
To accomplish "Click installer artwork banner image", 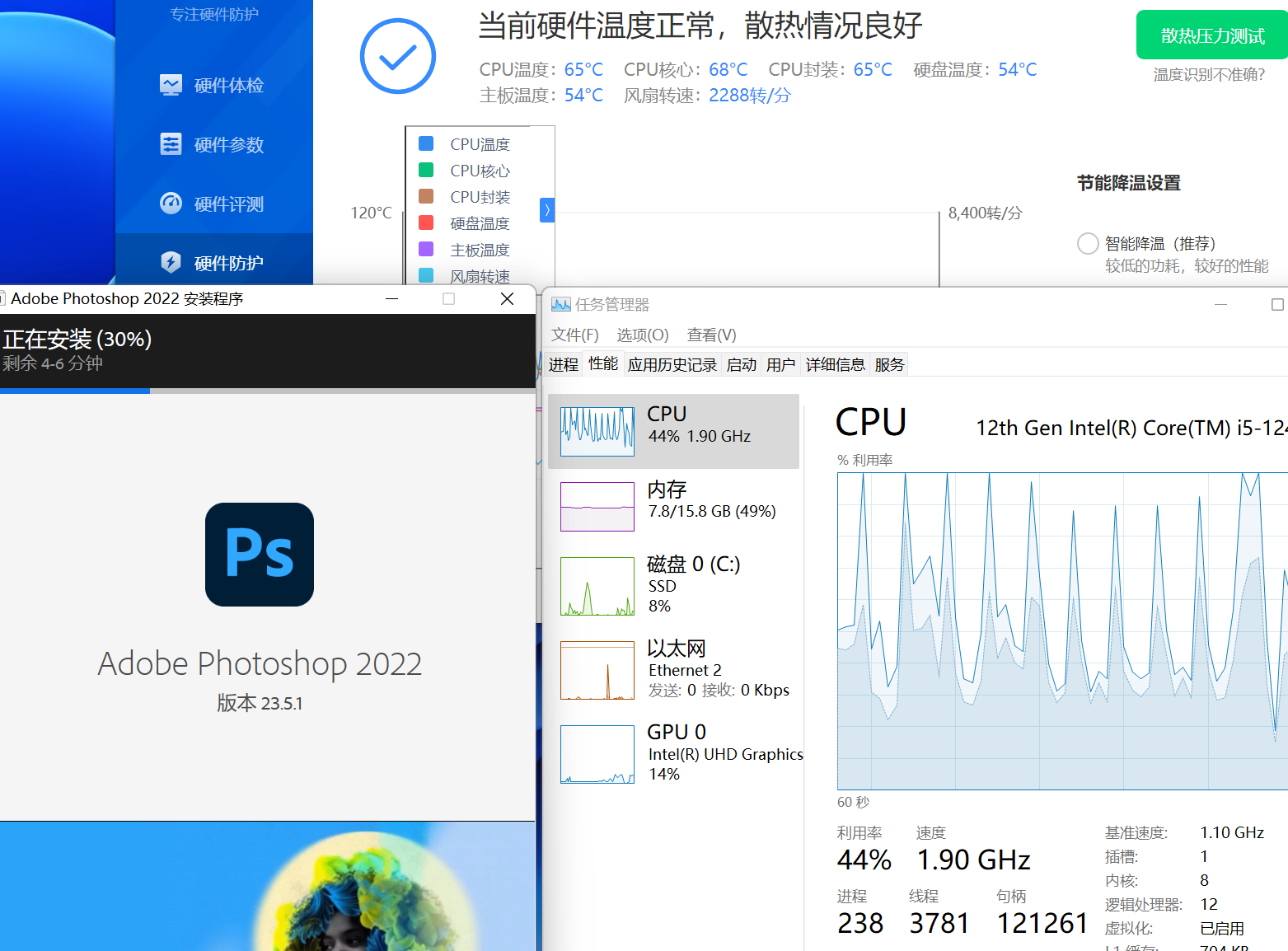I will [268, 886].
